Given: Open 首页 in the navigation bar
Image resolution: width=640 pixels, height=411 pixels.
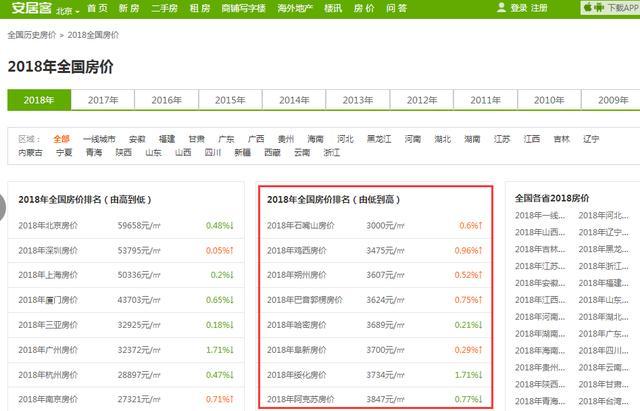Looking at the screenshot, I should [x=98, y=8].
